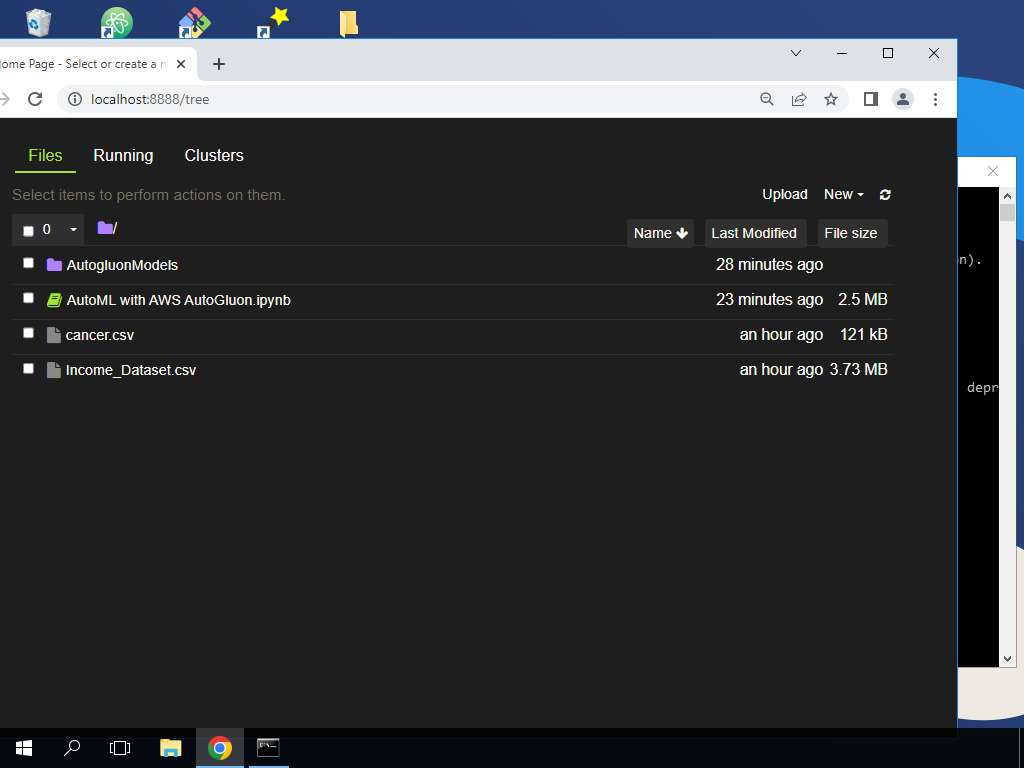1024x768 pixels.
Task: Sort by Name column
Action: tap(660, 233)
